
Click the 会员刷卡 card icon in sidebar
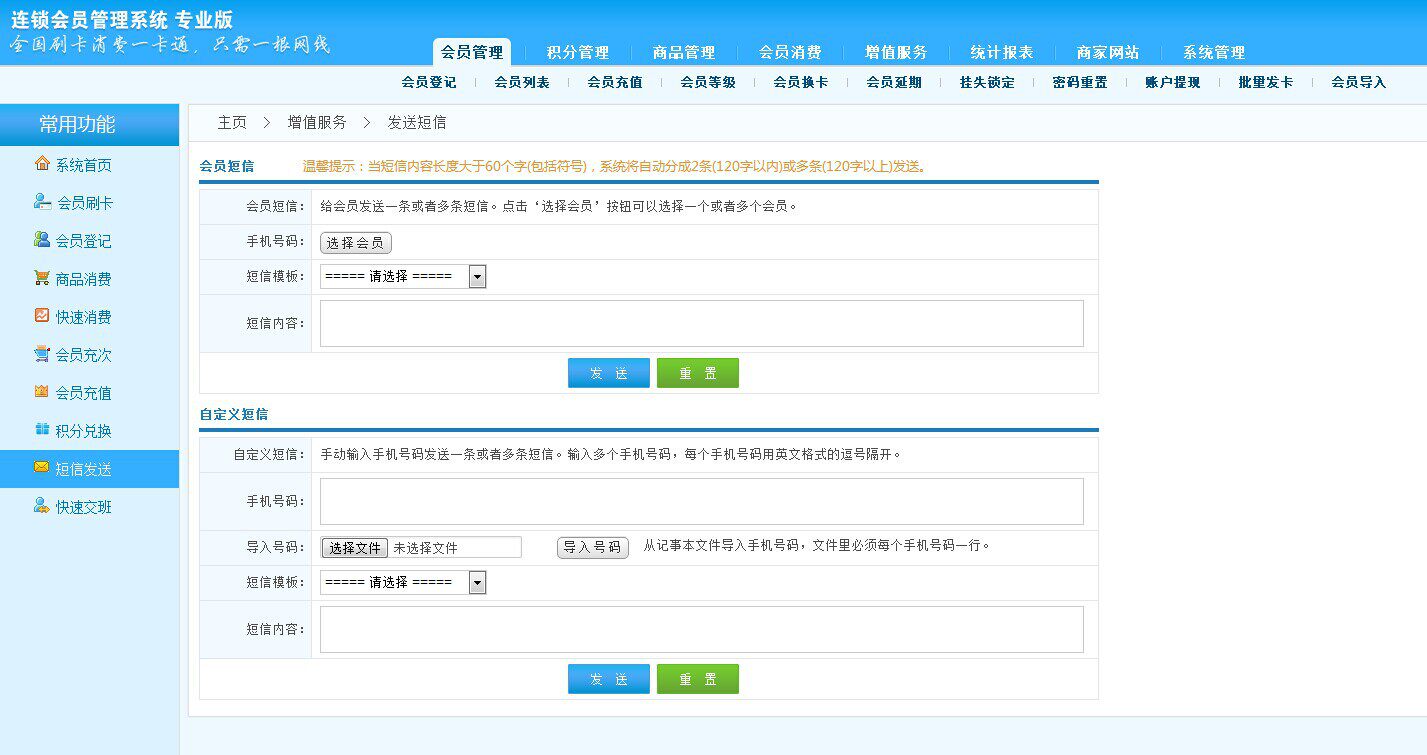point(42,202)
